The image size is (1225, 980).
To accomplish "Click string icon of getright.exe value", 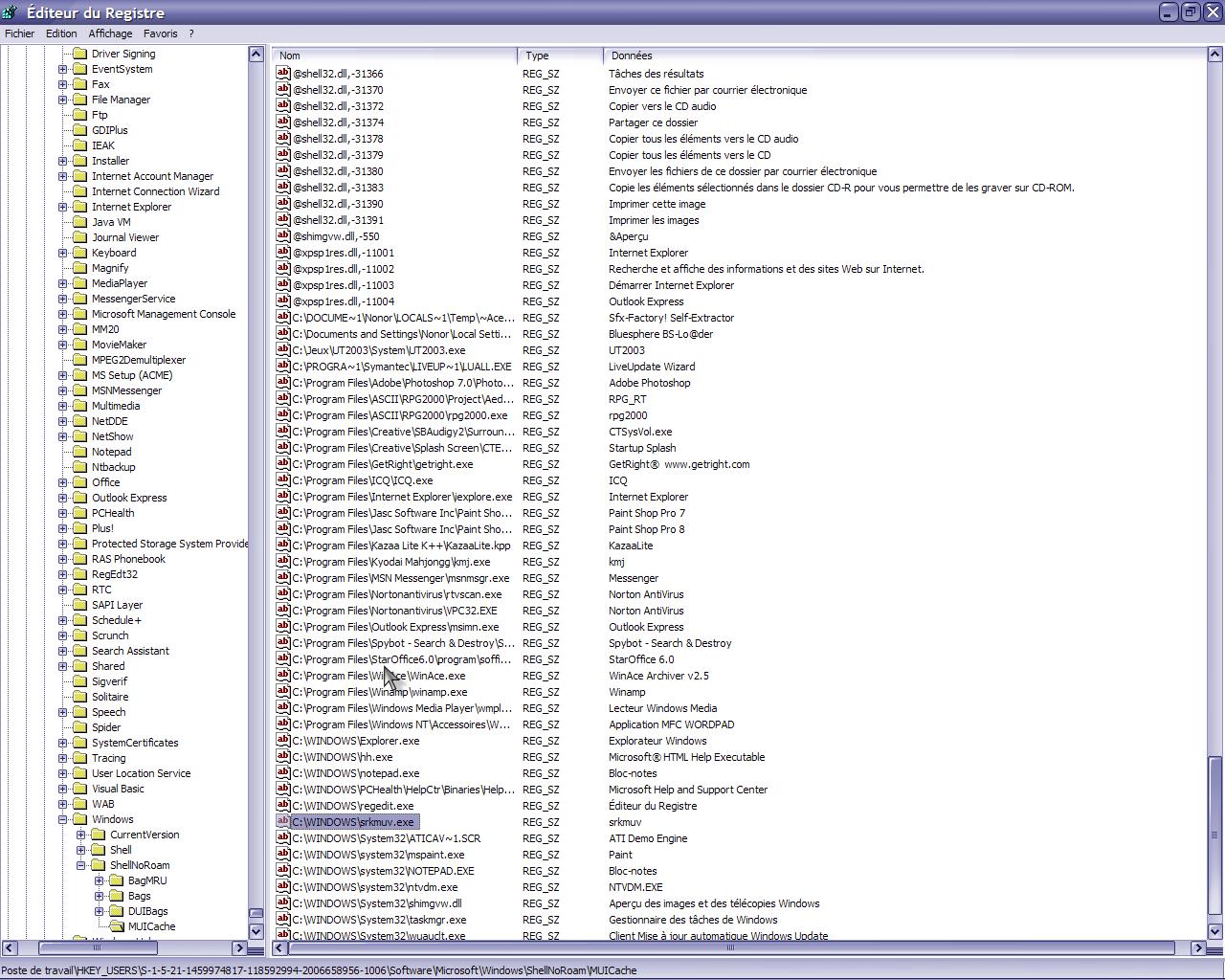I will point(283,464).
